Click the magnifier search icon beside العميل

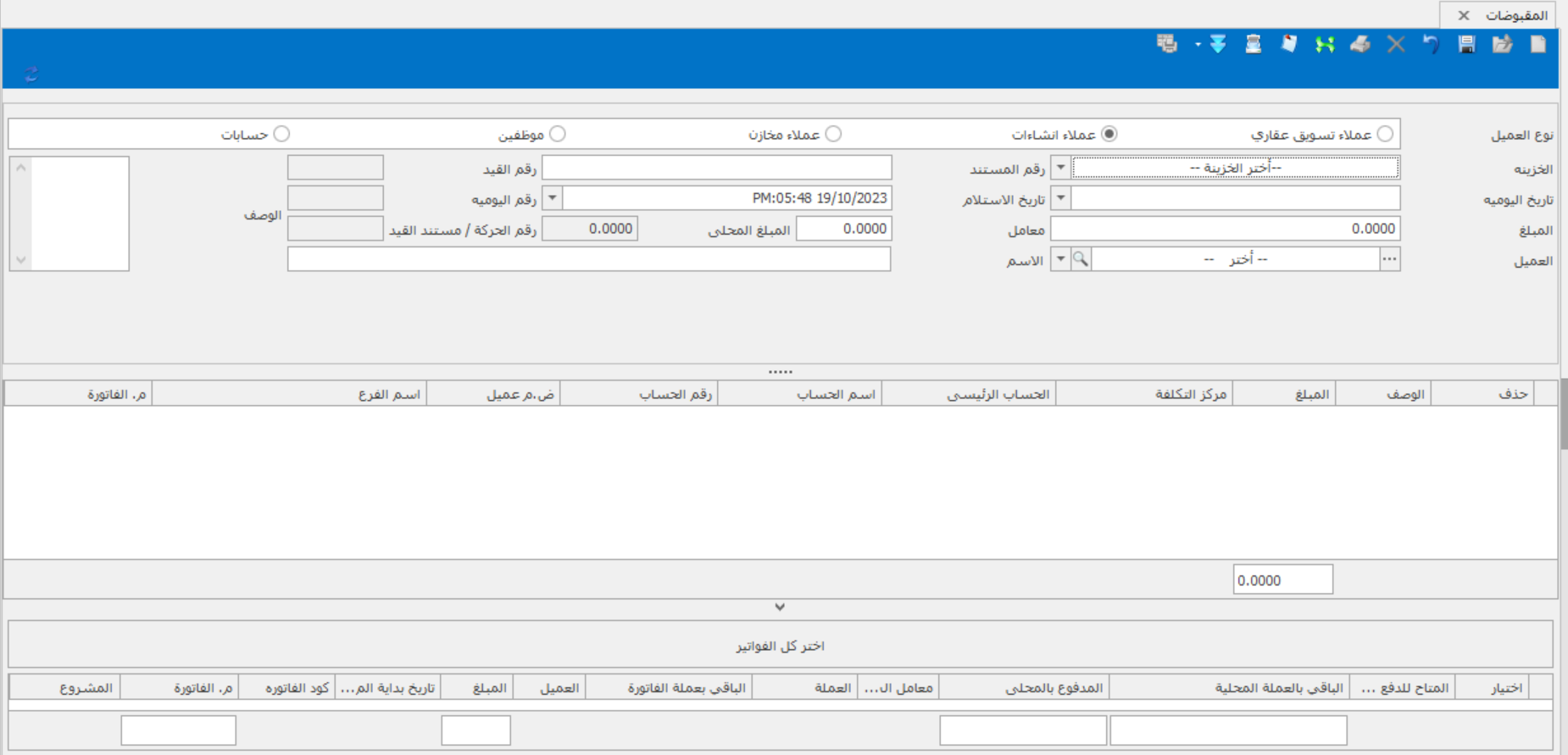point(1081,259)
